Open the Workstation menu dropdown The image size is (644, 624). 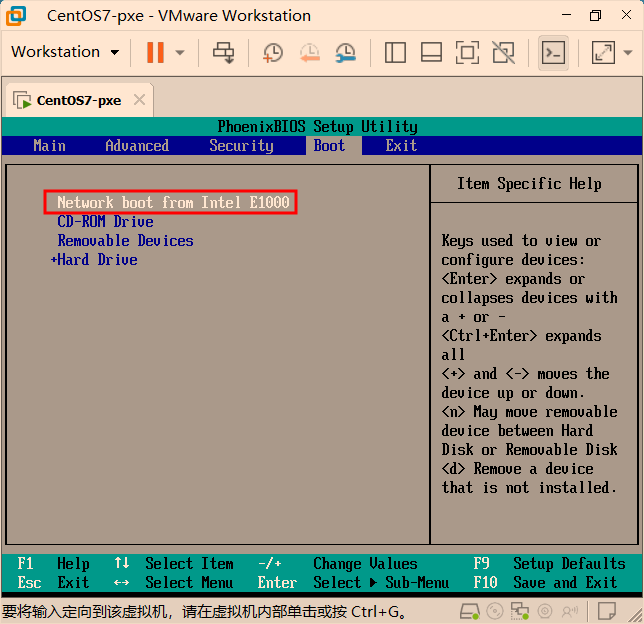pyautogui.click(x=65, y=52)
